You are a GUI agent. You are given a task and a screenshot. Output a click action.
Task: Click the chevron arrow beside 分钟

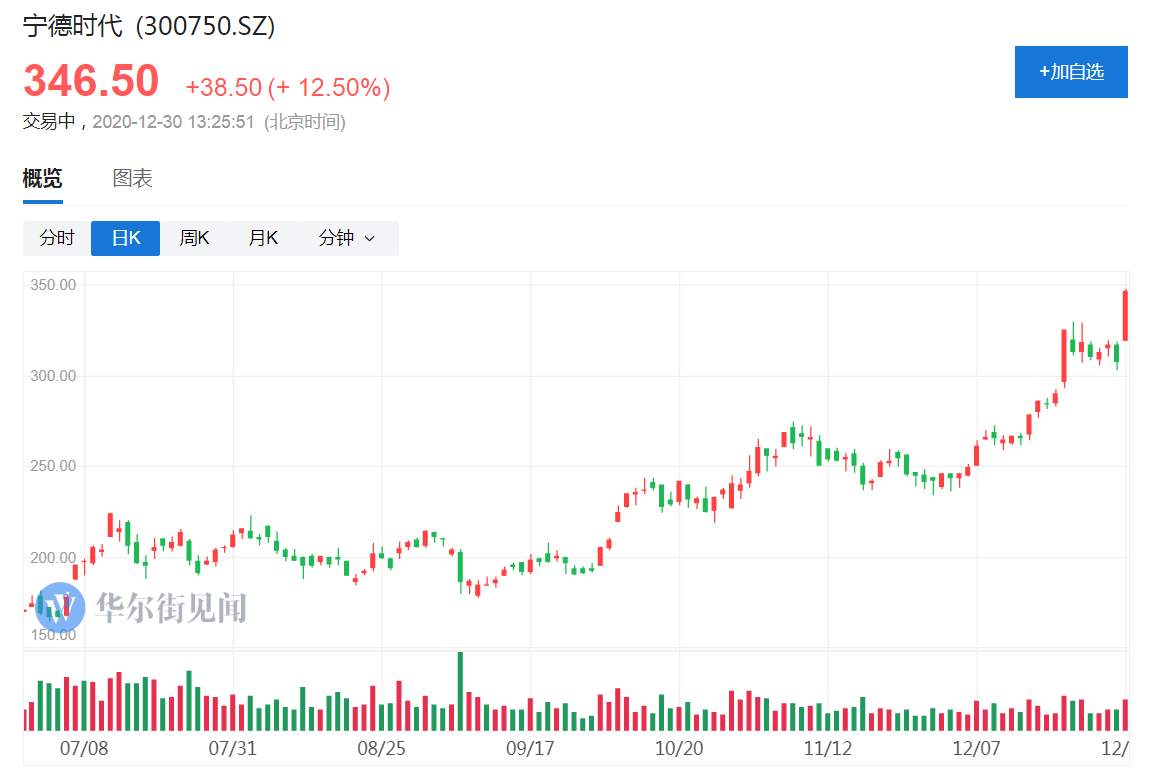[x=370, y=238]
